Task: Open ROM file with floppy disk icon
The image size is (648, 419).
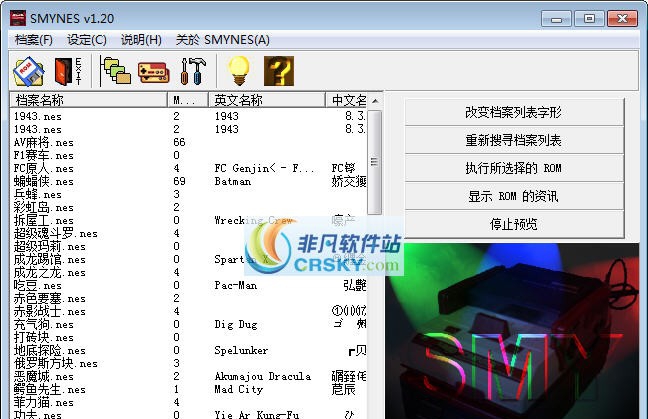Action: point(29,71)
